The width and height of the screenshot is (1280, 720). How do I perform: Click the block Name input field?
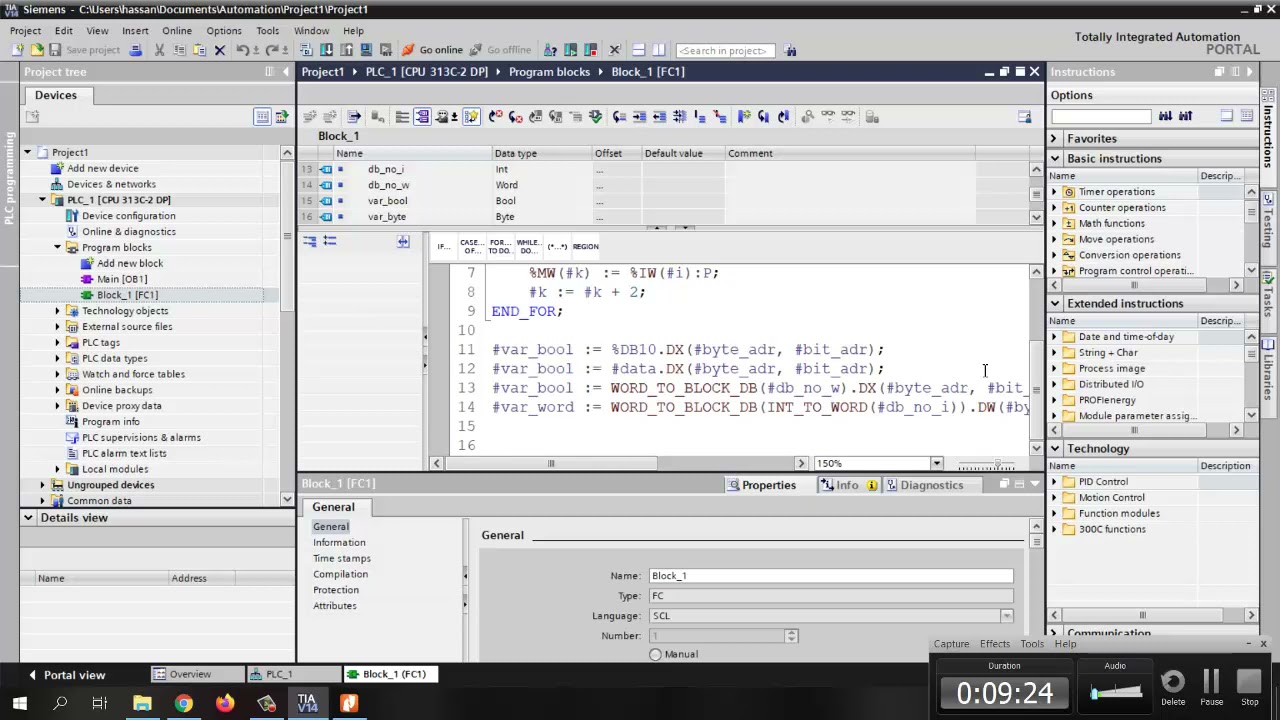831,576
